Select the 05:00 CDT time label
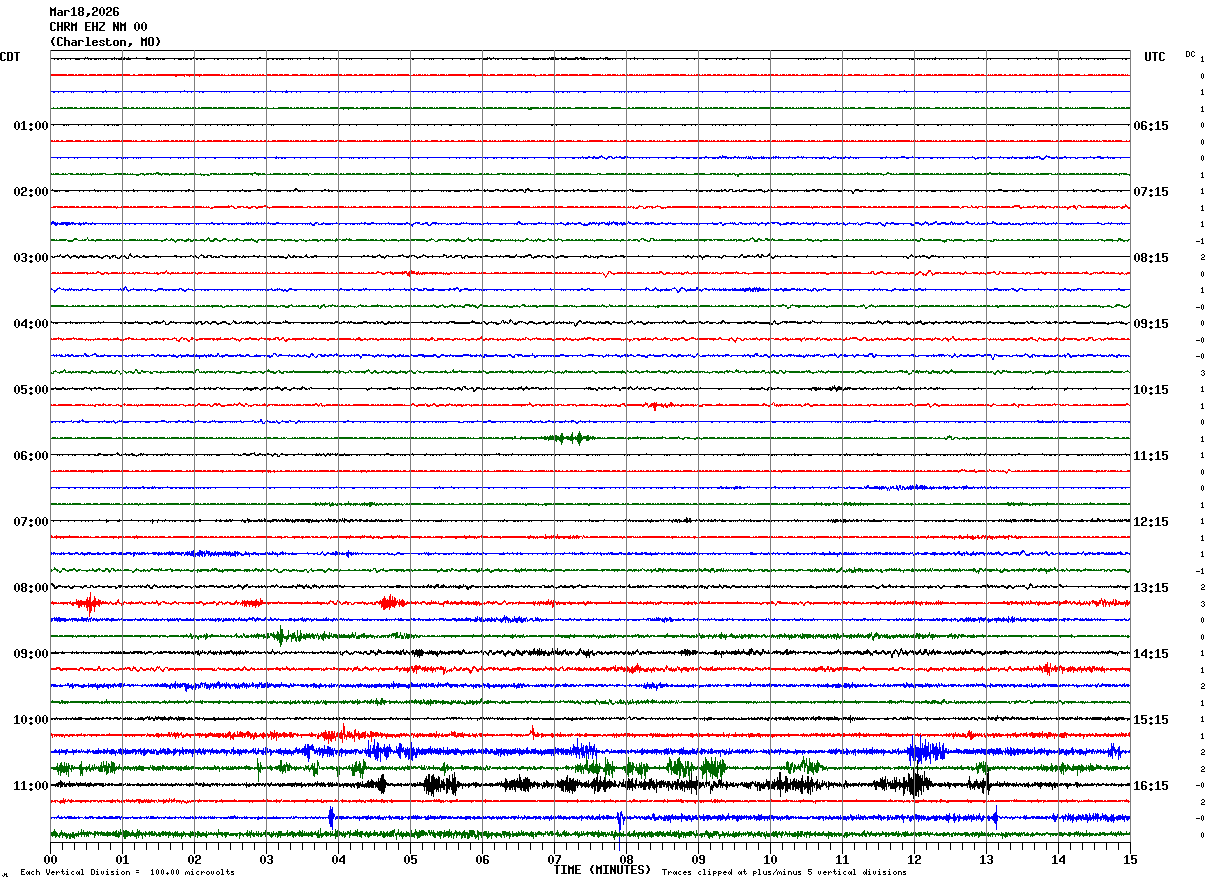This screenshot has height=886, width=1210. (x=31, y=390)
